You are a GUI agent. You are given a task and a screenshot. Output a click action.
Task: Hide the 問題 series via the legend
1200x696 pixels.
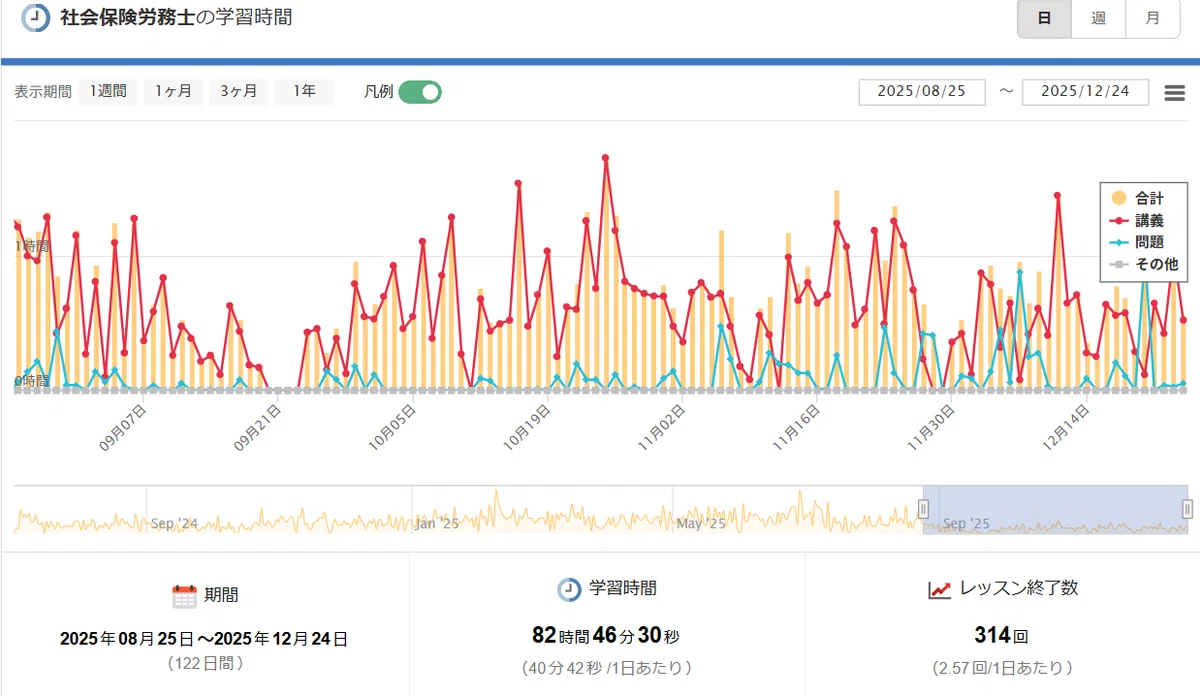point(1138,243)
